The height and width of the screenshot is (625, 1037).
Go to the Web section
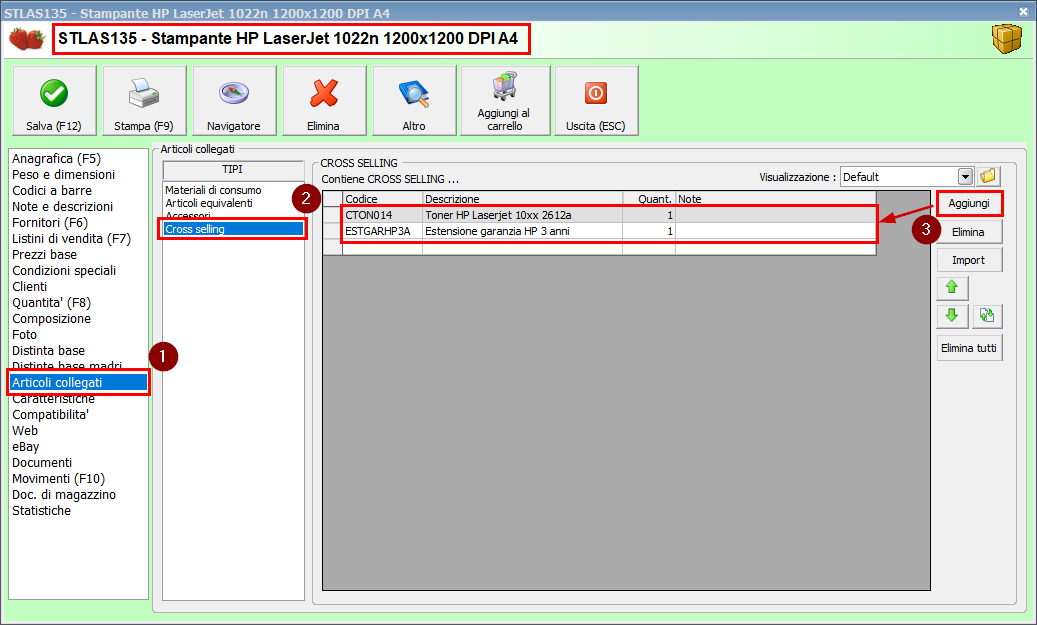[x=25, y=431]
